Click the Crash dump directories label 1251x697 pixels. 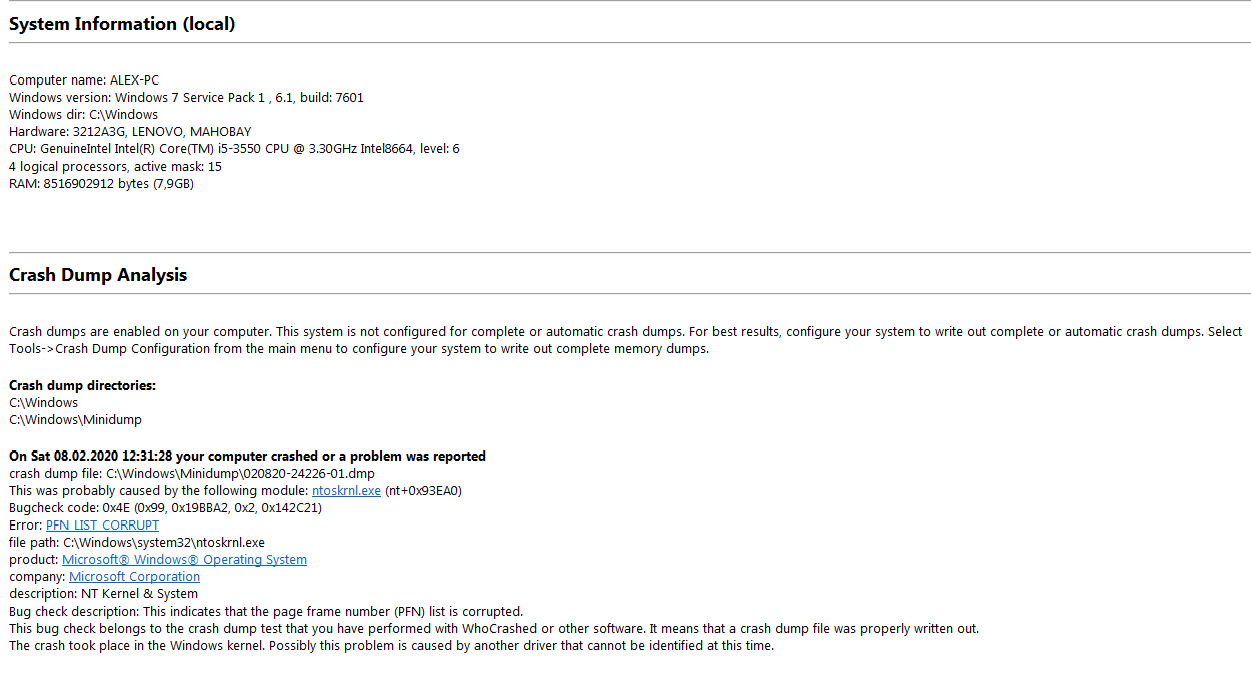[x=82, y=385]
